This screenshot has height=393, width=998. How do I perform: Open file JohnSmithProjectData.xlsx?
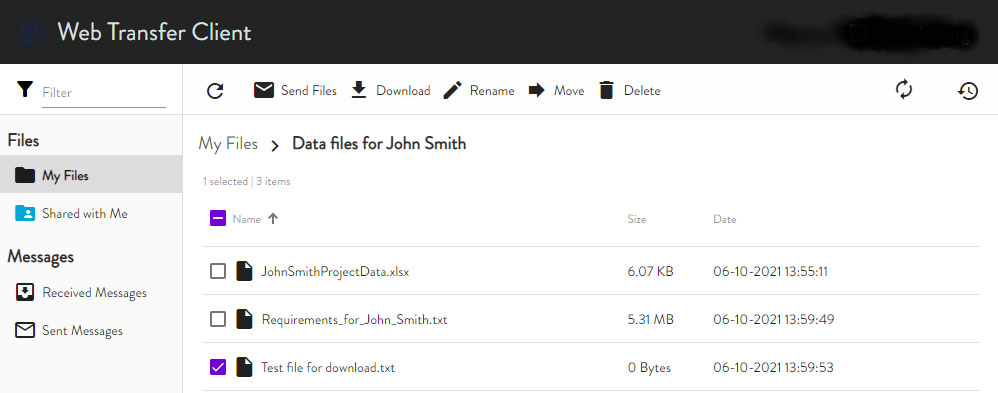335,271
